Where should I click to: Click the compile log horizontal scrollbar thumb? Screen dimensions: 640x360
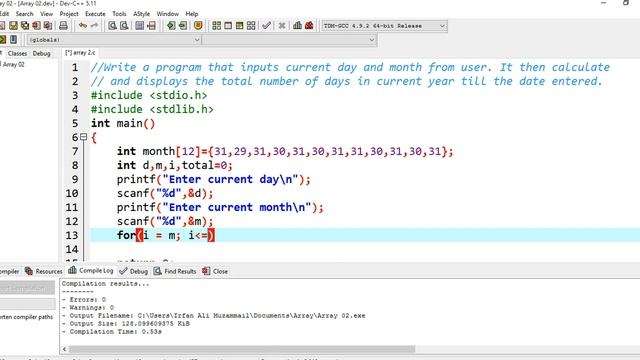[242, 349]
